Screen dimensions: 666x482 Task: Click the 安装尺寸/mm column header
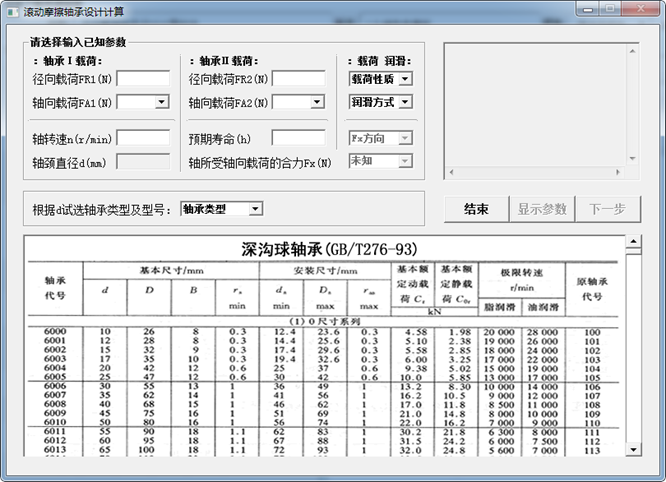(325, 271)
